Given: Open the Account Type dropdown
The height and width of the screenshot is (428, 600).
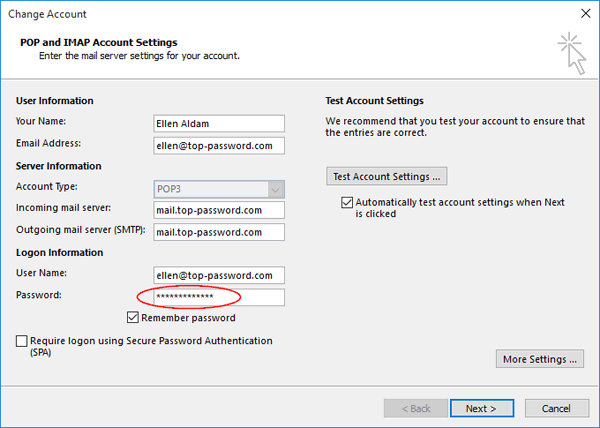Looking at the screenshot, I should (275, 187).
